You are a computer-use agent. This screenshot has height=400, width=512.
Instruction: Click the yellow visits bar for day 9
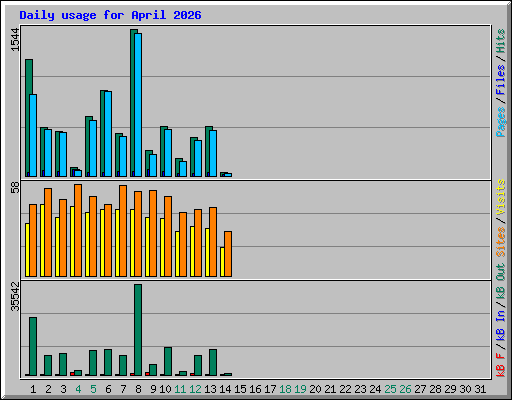point(147,247)
